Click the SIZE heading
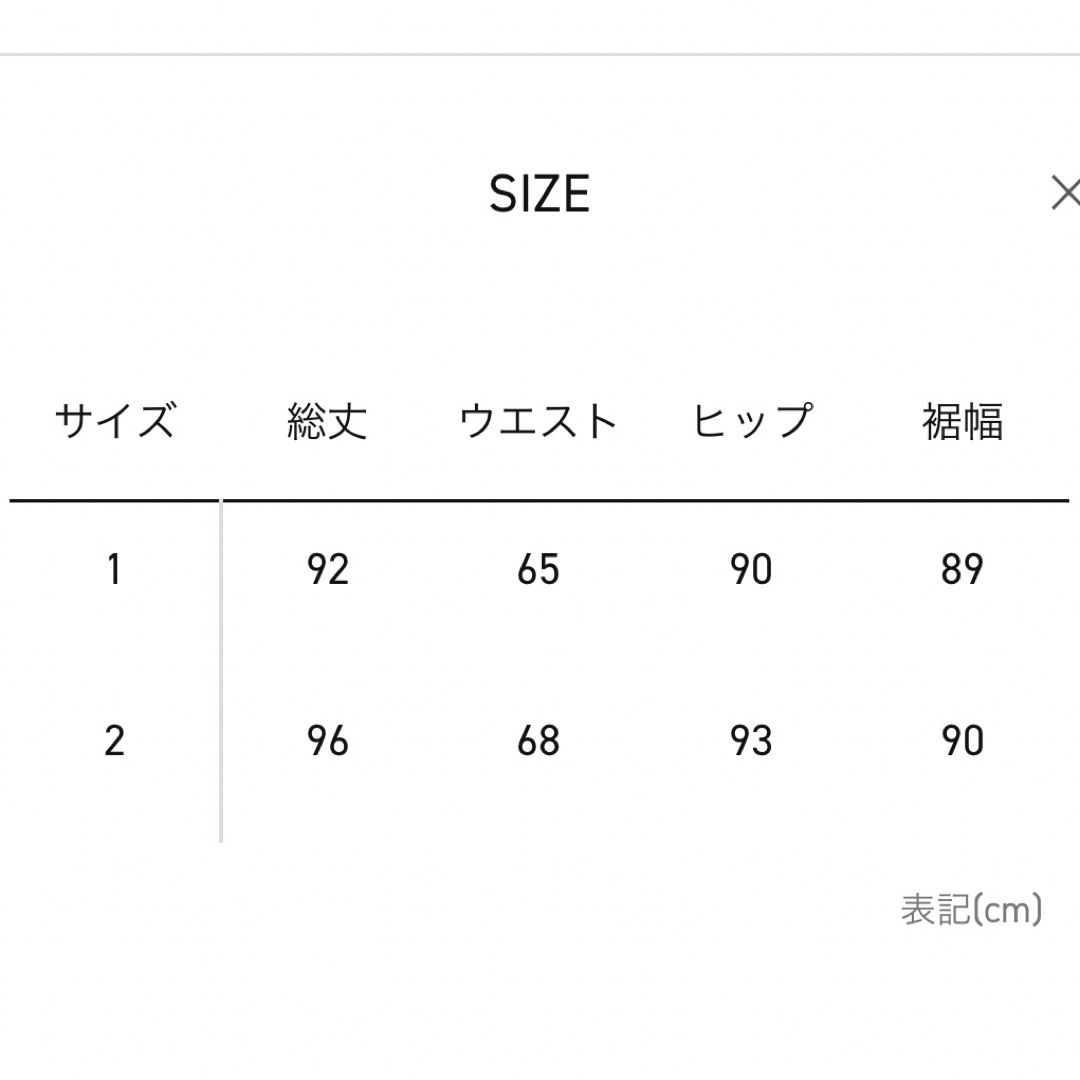The image size is (1080, 1080). click(x=539, y=194)
